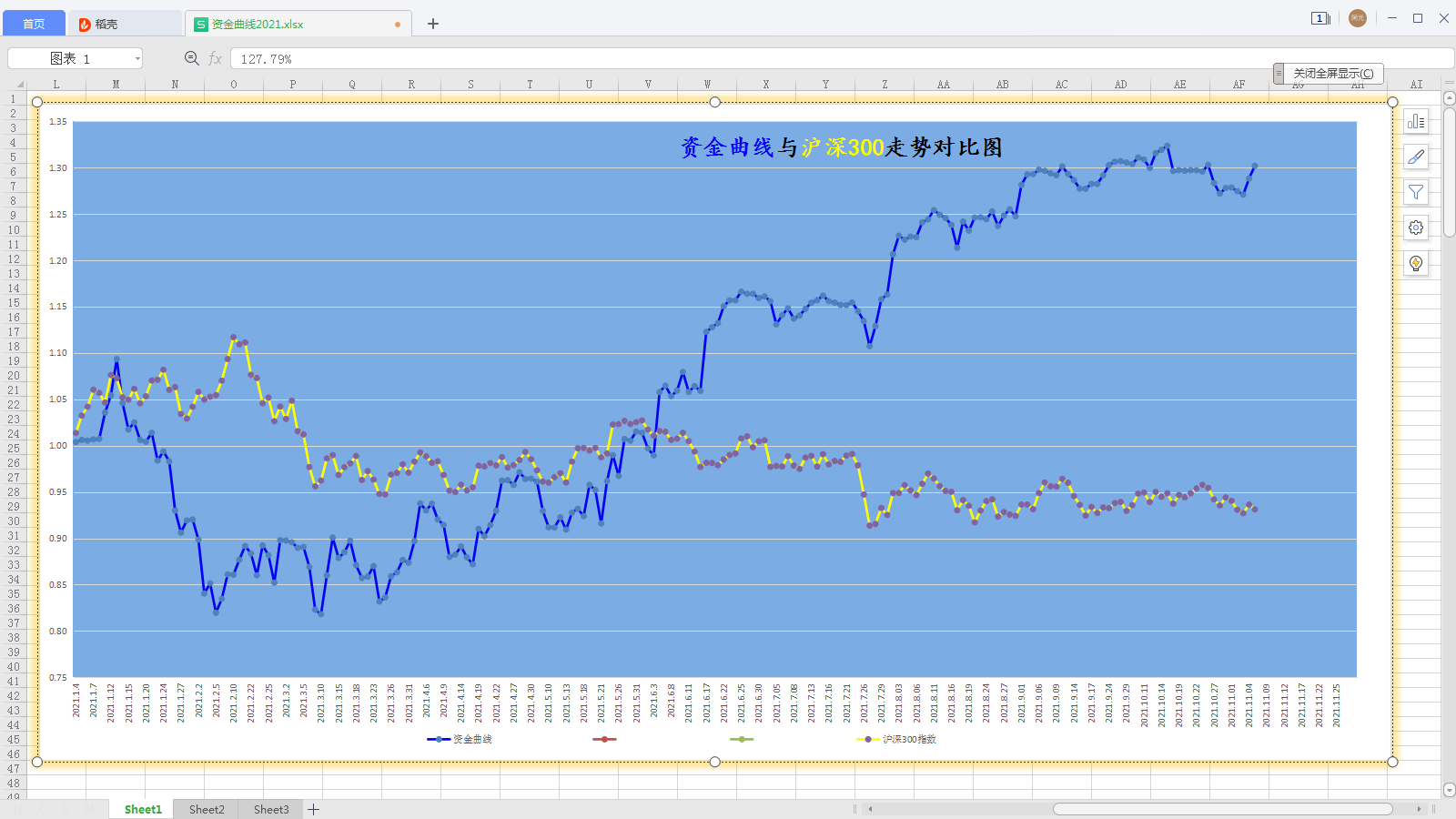Open the chart style brush tool
The width and height of the screenshot is (1456, 819).
(x=1416, y=157)
